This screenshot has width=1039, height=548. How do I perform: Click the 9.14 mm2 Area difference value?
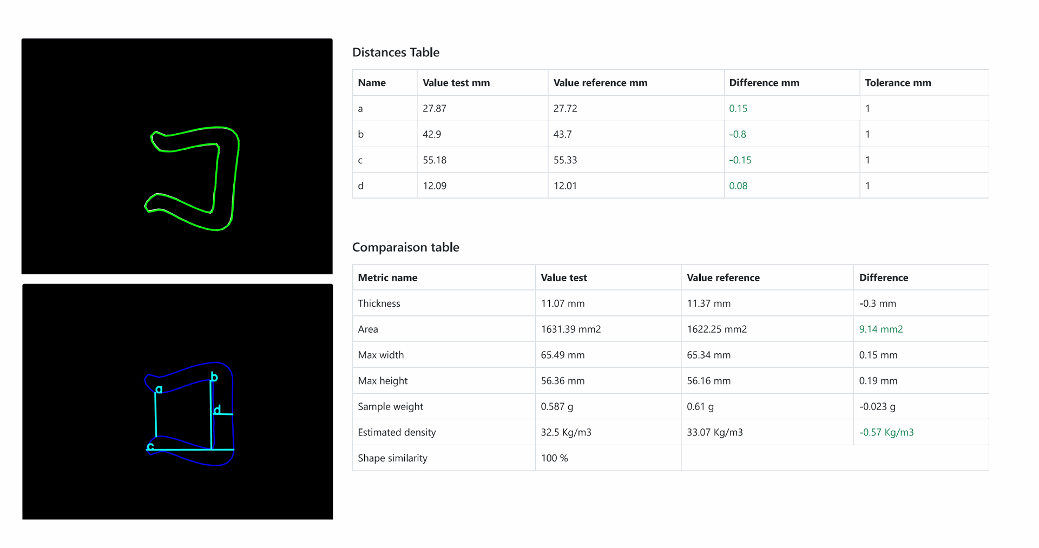click(881, 329)
